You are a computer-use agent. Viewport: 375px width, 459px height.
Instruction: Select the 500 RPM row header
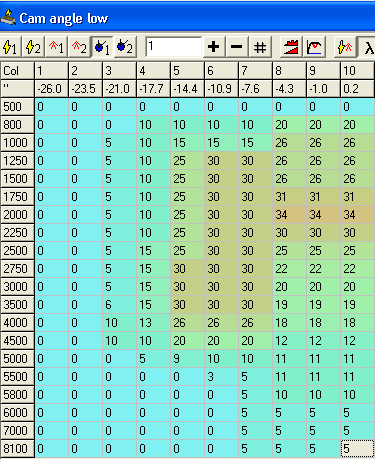17,107
